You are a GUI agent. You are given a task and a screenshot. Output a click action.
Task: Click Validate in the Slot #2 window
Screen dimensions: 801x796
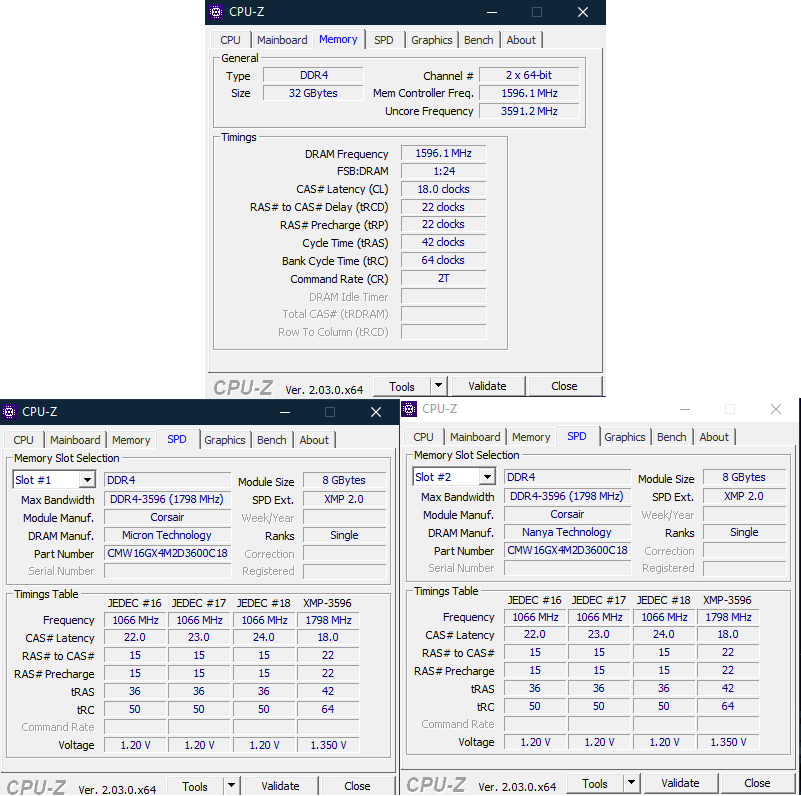[680, 783]
